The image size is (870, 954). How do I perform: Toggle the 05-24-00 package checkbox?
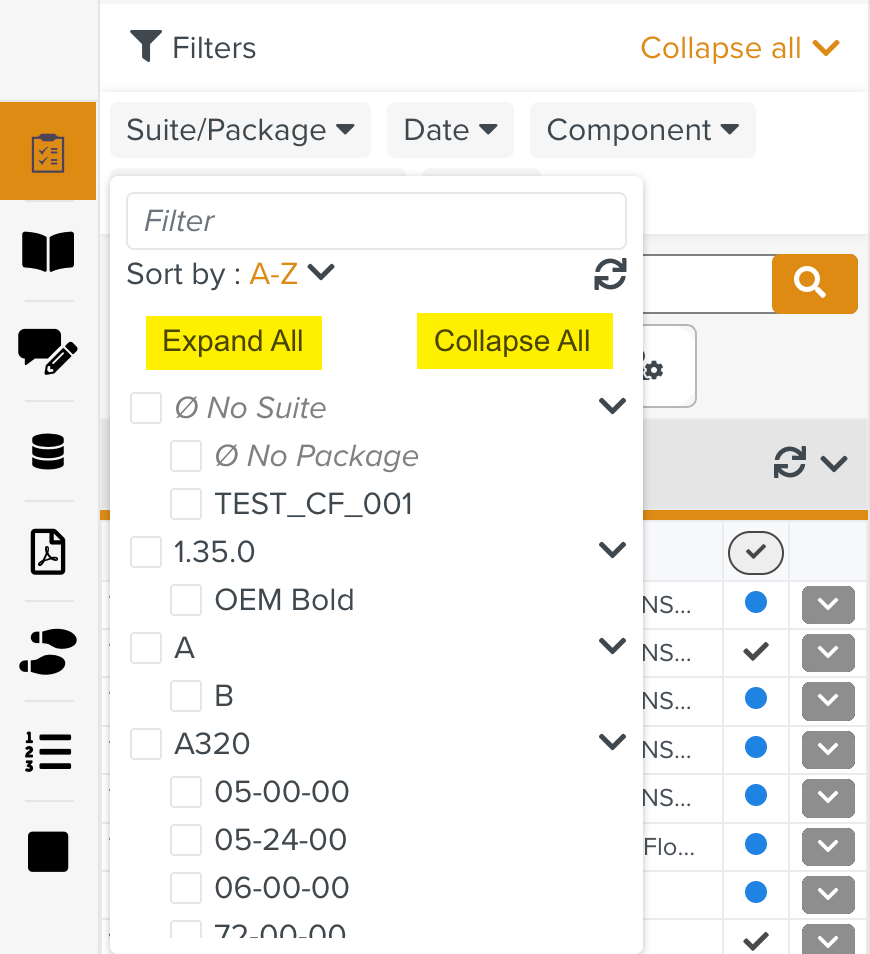tap(186, 840)
